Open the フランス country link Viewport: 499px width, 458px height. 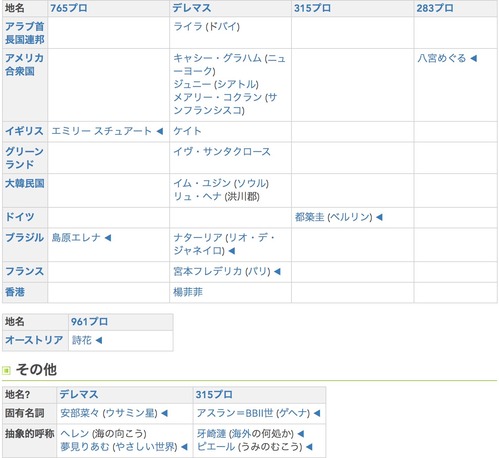click(24, 271)
